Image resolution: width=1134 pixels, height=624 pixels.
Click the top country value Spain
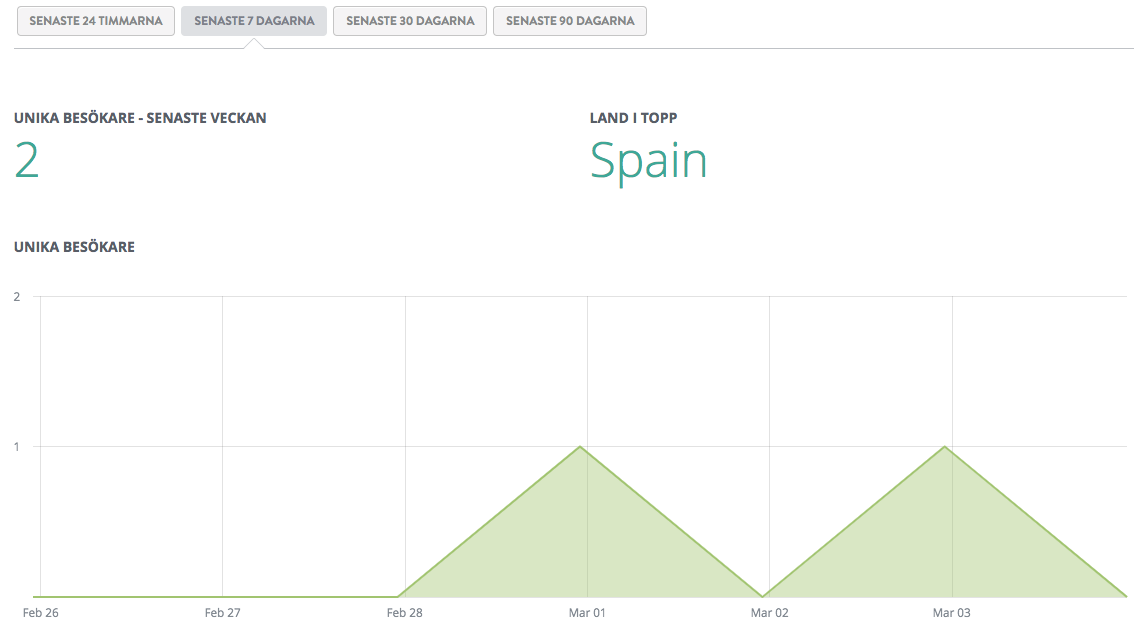pos(648,162)
